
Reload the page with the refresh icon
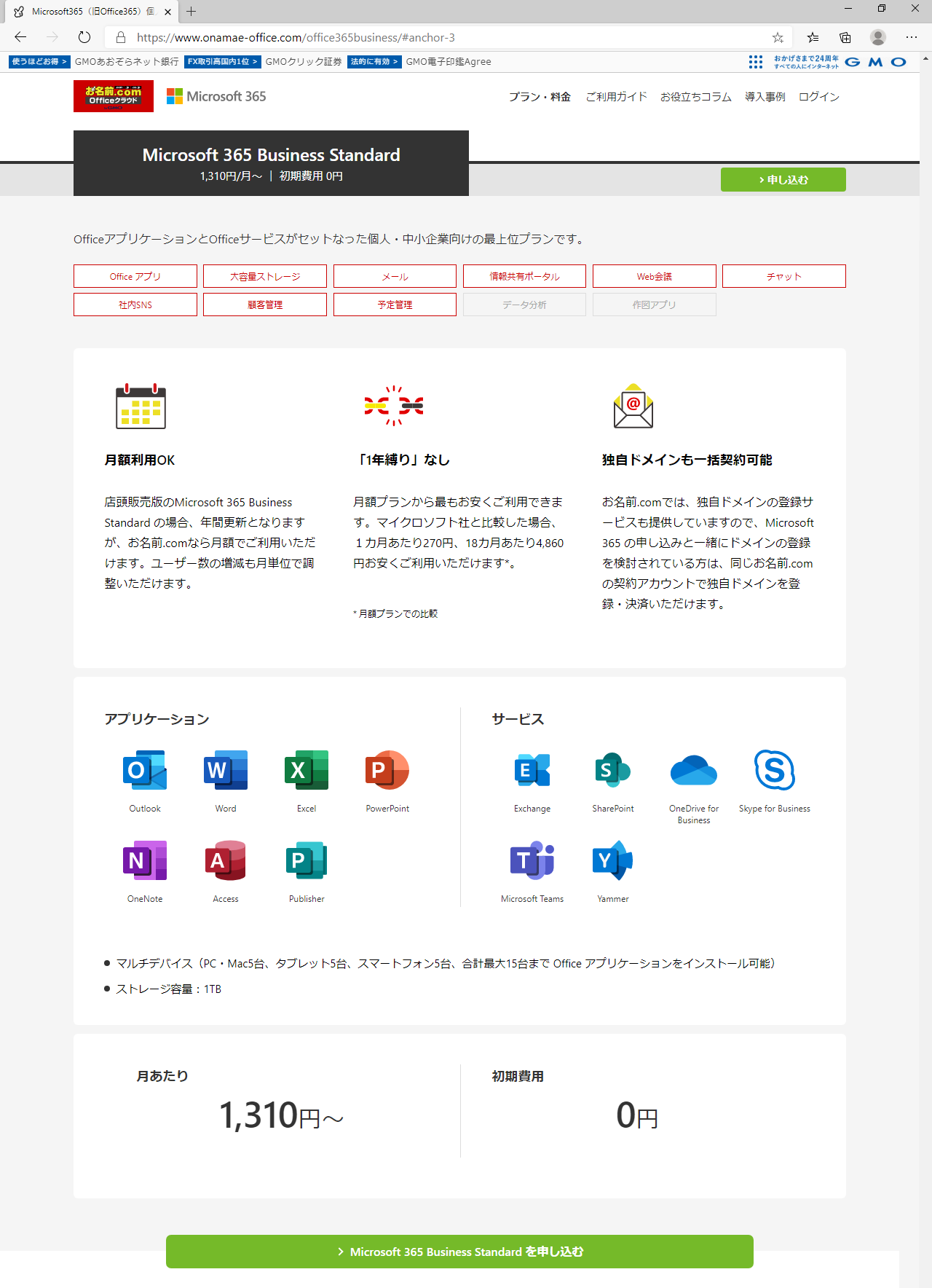coord(84,37)
